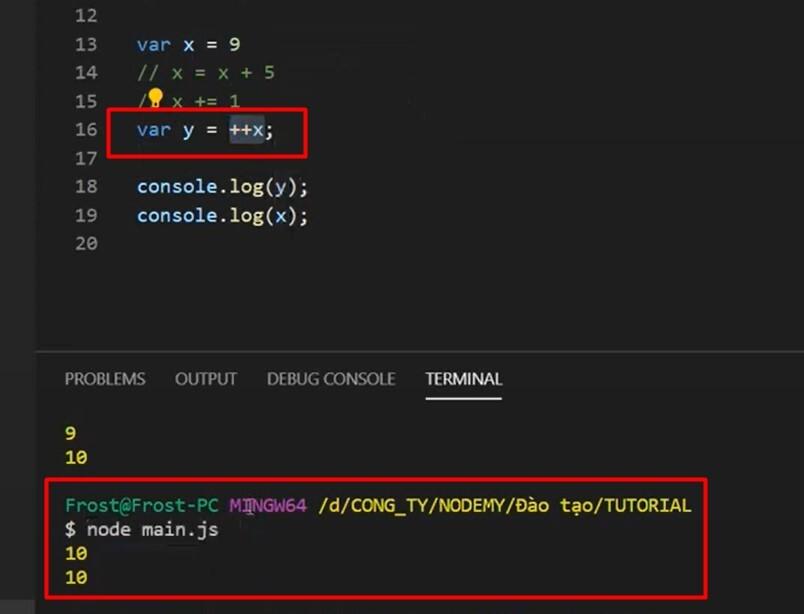Switch to the PROBLEMS tab
Viewport: 804px width, 614px height.
tap(104, 379)
